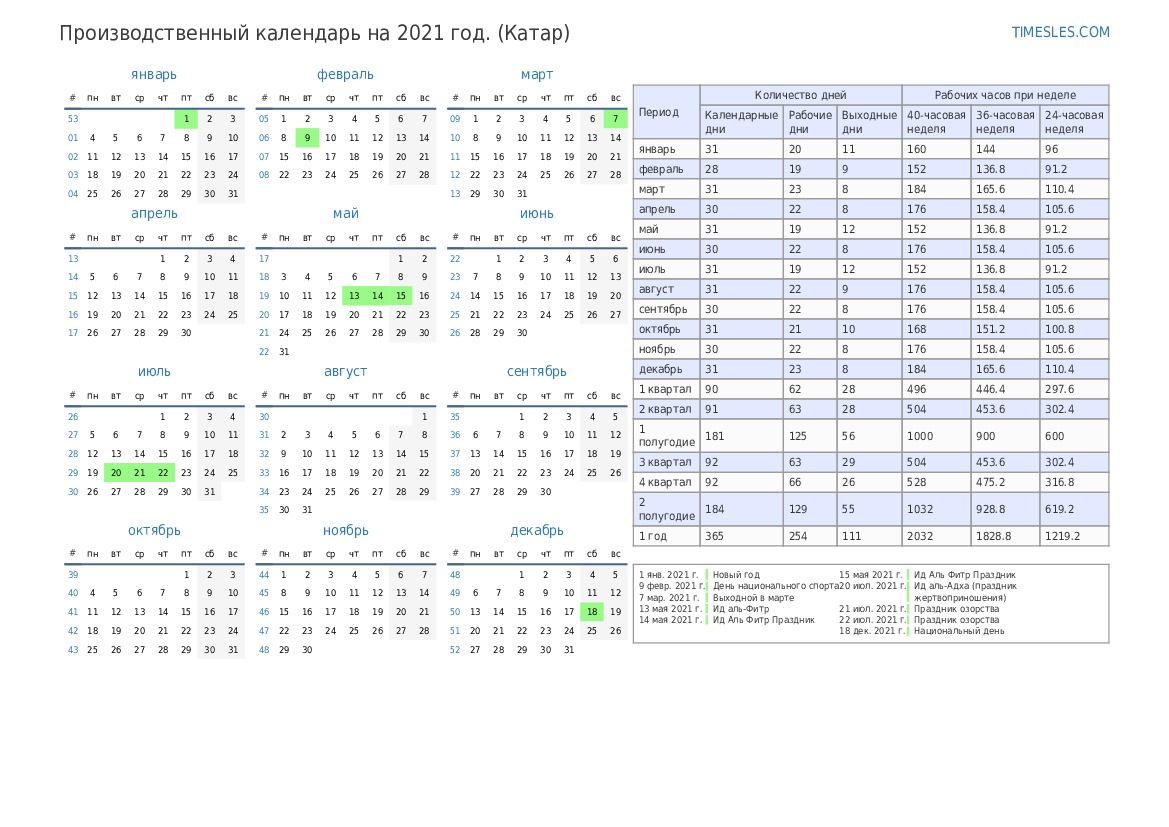Viewport: 1169px width, 827px height.
Task: Click the 'Выходные дни' column header
Action: (x=869, y=122)
